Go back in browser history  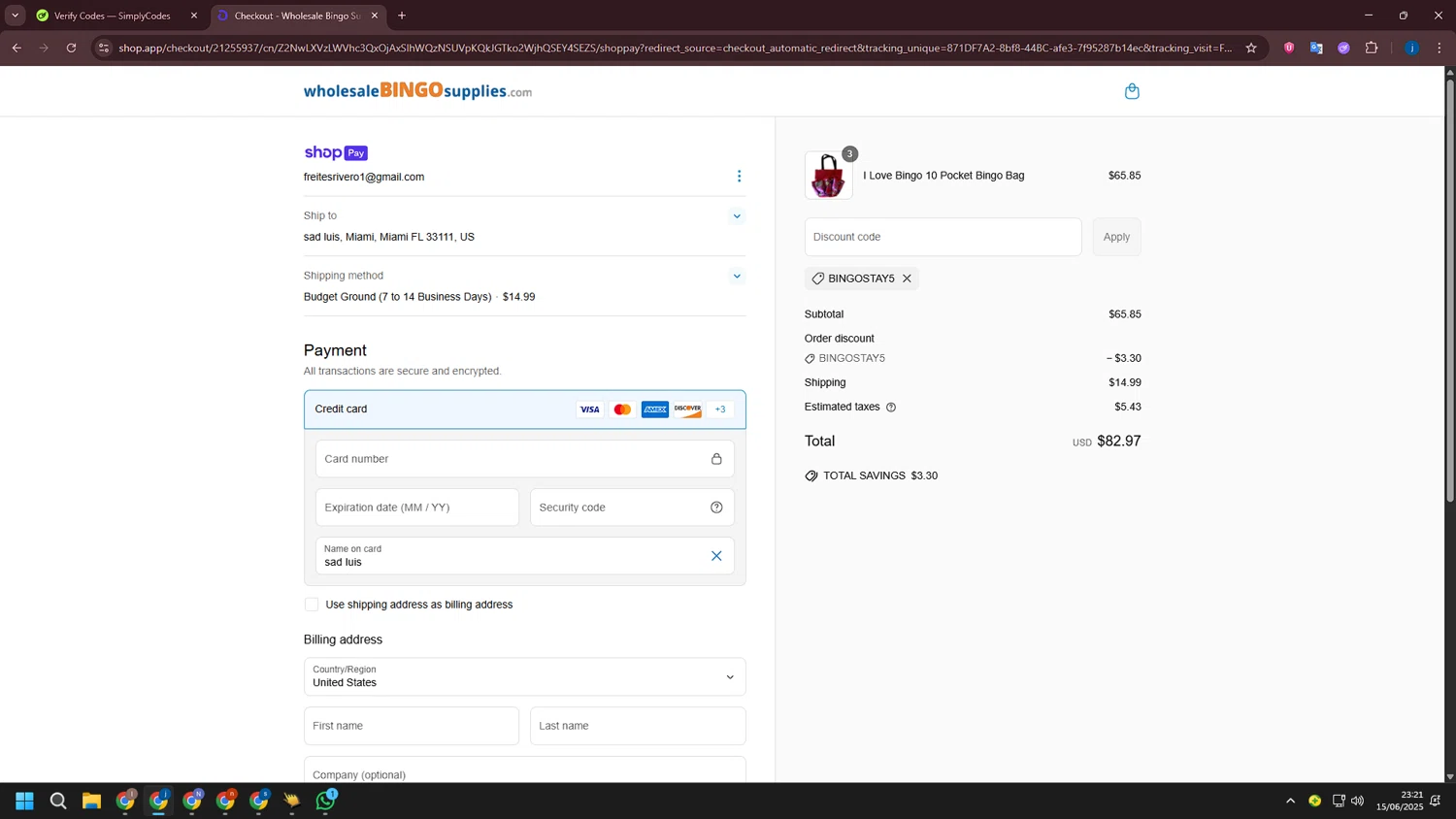click(x=17, y=48)
